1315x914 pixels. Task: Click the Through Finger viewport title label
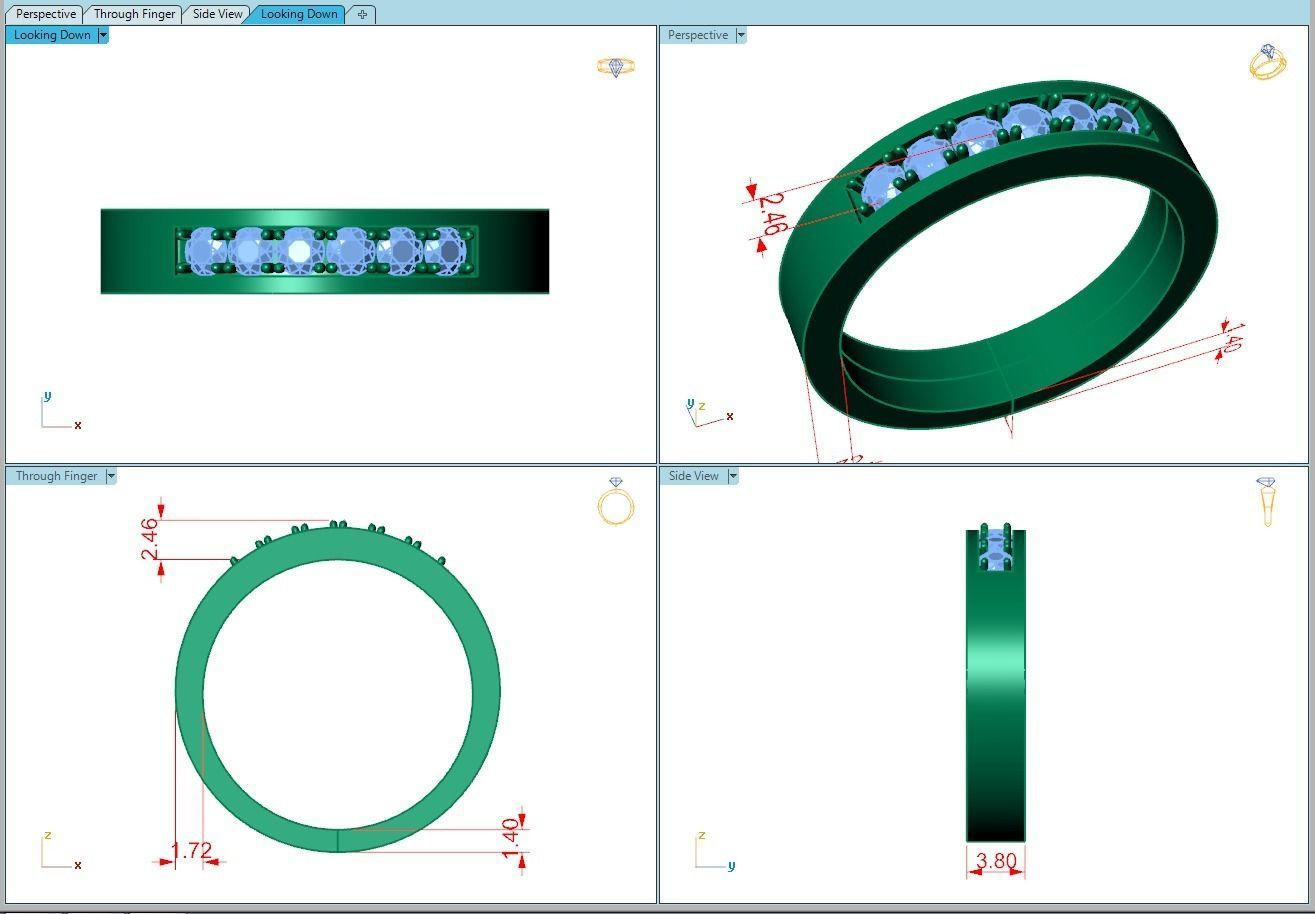point(57,476)
